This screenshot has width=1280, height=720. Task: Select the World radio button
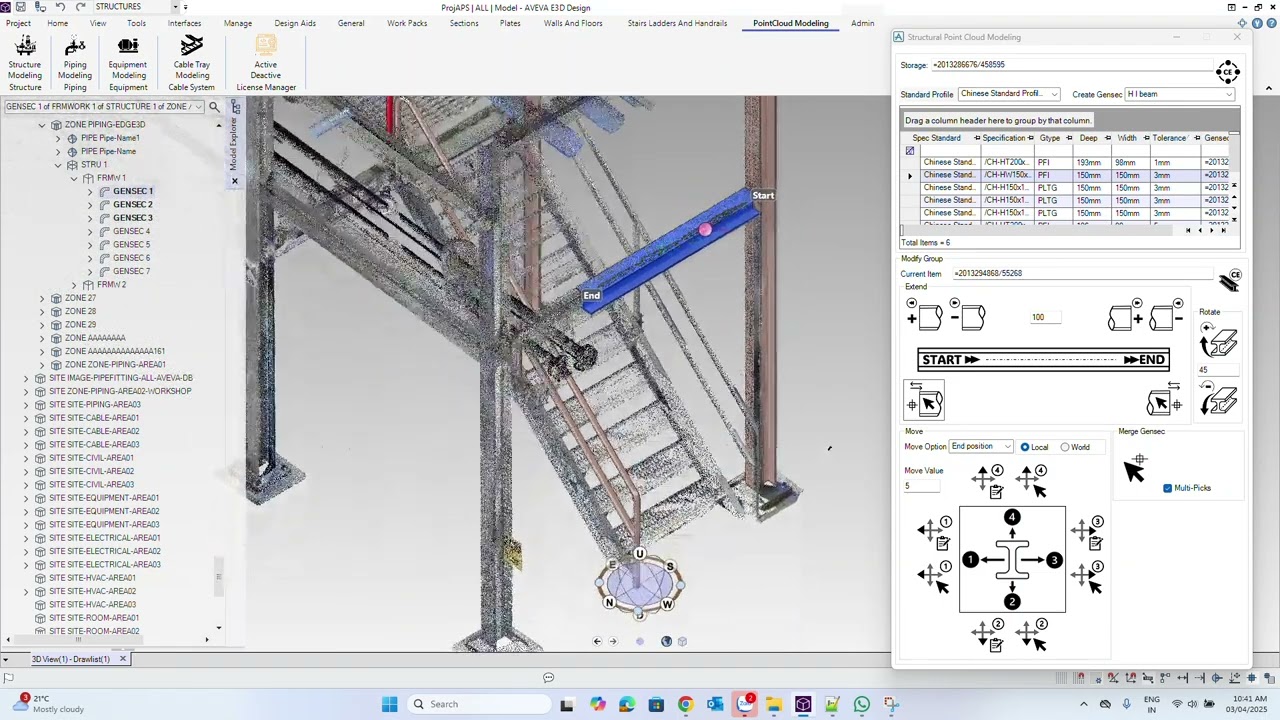pos(1065,447)
